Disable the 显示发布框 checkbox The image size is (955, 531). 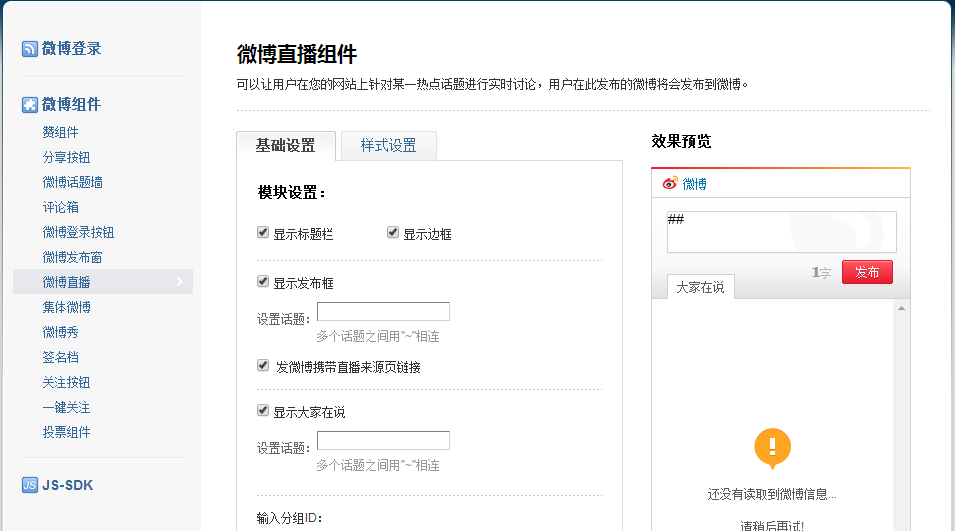263,282
